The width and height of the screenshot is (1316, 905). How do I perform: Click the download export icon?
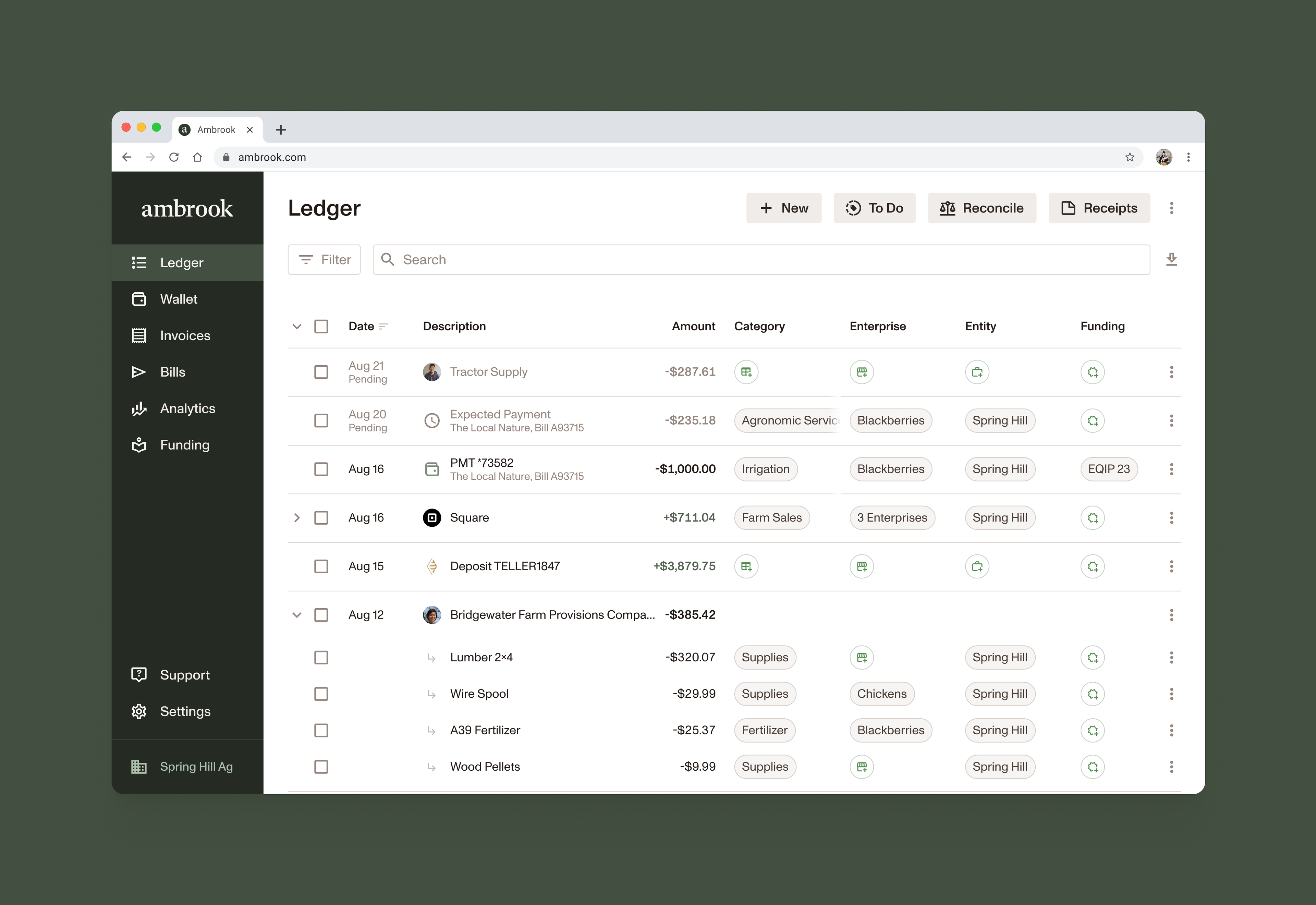tap(1171, 260)
